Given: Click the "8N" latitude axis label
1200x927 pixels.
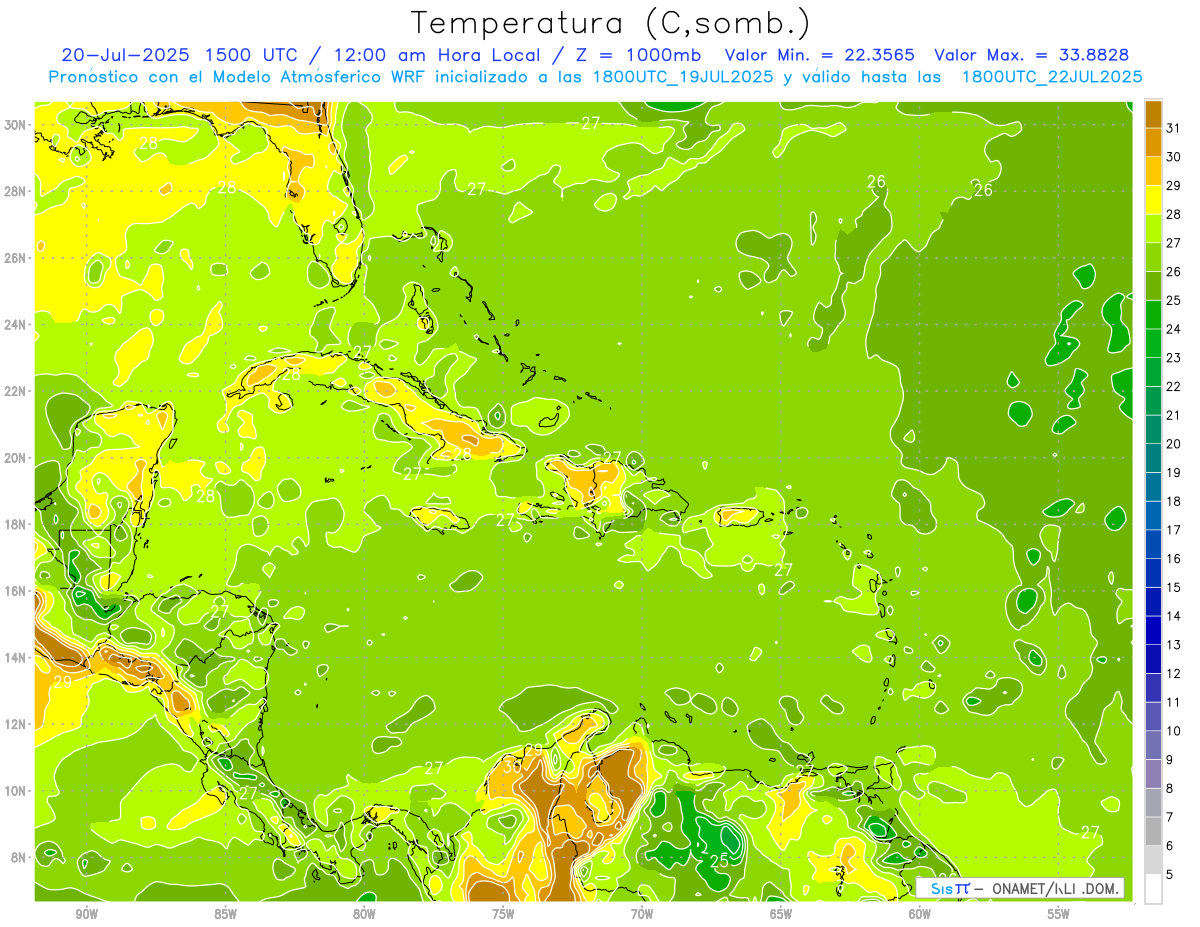Looking at the screenshot, I should pos(19,857).
